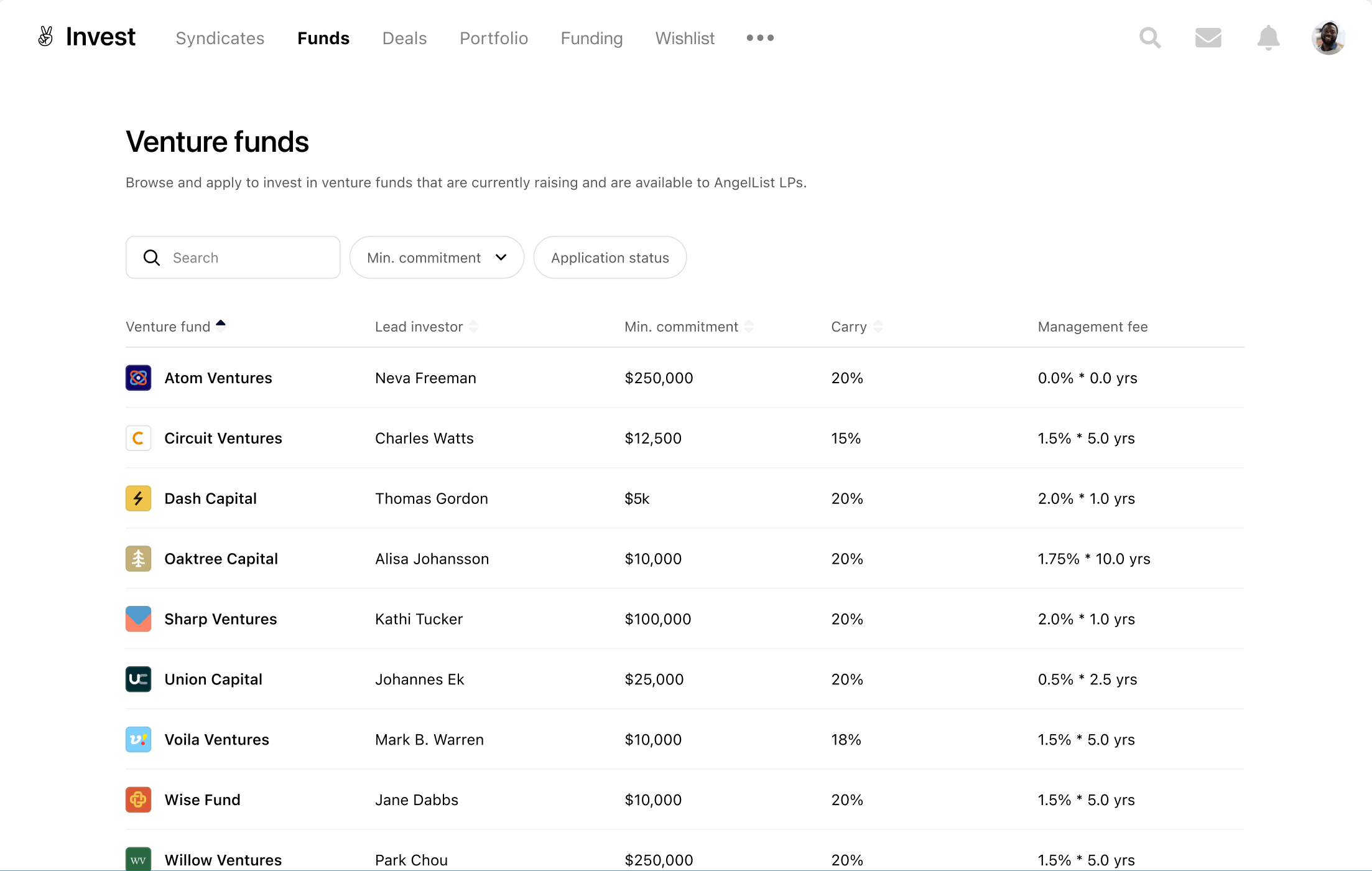Click the Circuit Ventures logo icon
Viewport: 1372px width, 871px height.
point(138,438)
